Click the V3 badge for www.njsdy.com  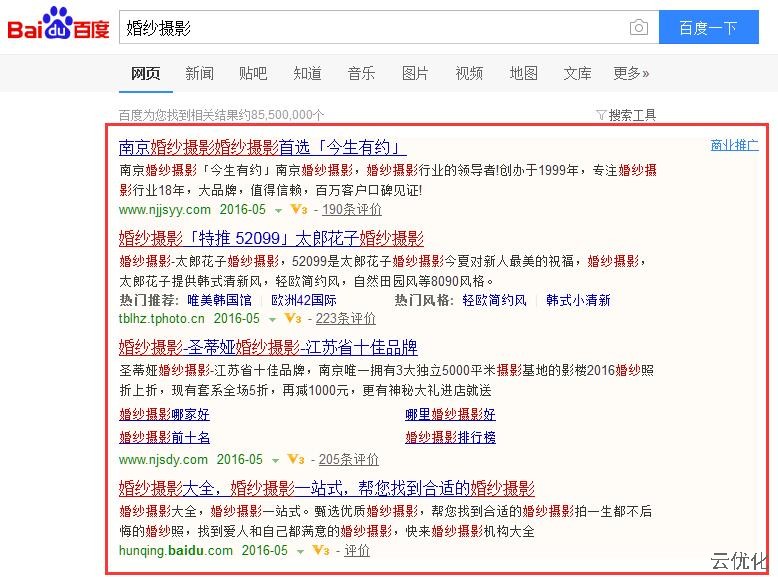(295, 460)
